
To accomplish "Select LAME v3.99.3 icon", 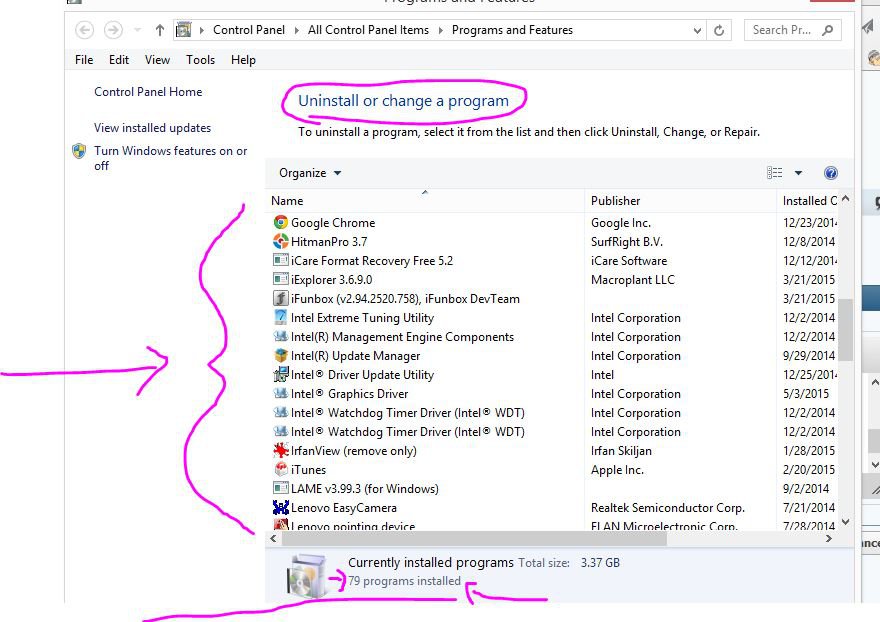I will point(281,488).
